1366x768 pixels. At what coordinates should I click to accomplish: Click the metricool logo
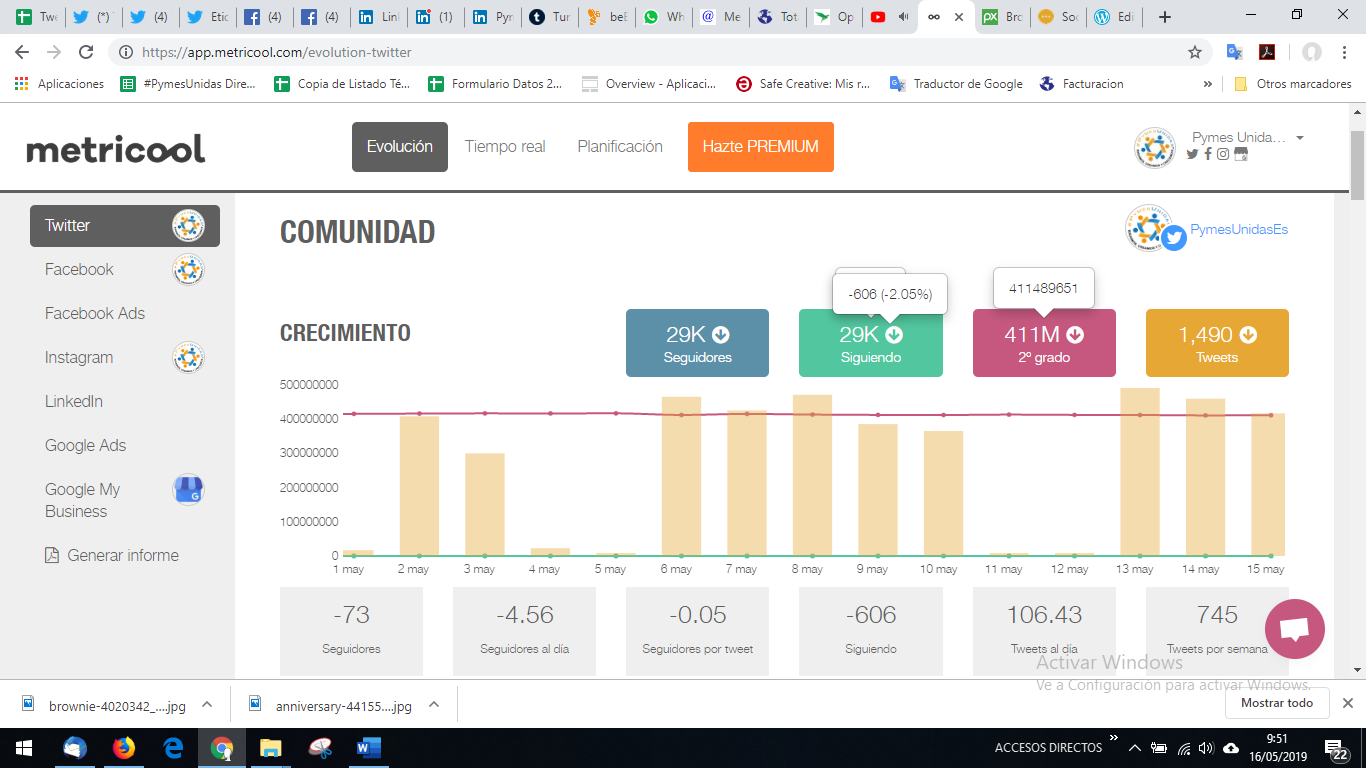(115, 149)
